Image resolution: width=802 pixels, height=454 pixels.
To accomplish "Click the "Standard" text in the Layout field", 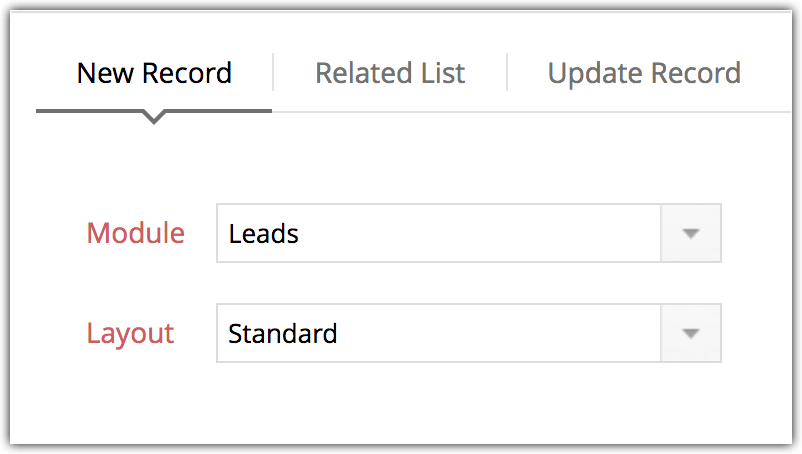I will (x=283, y=333).
